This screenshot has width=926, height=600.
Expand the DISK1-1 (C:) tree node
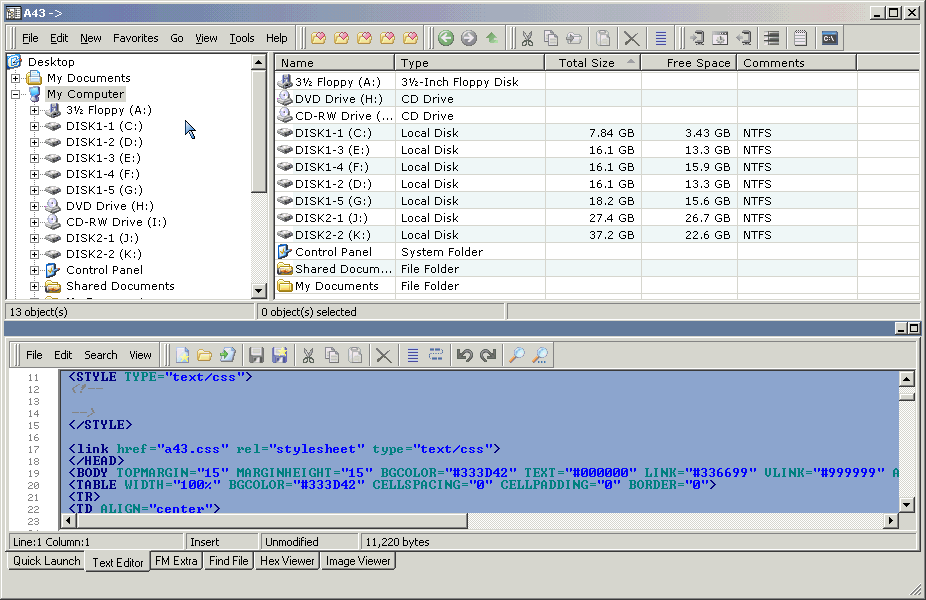(35, 126)
